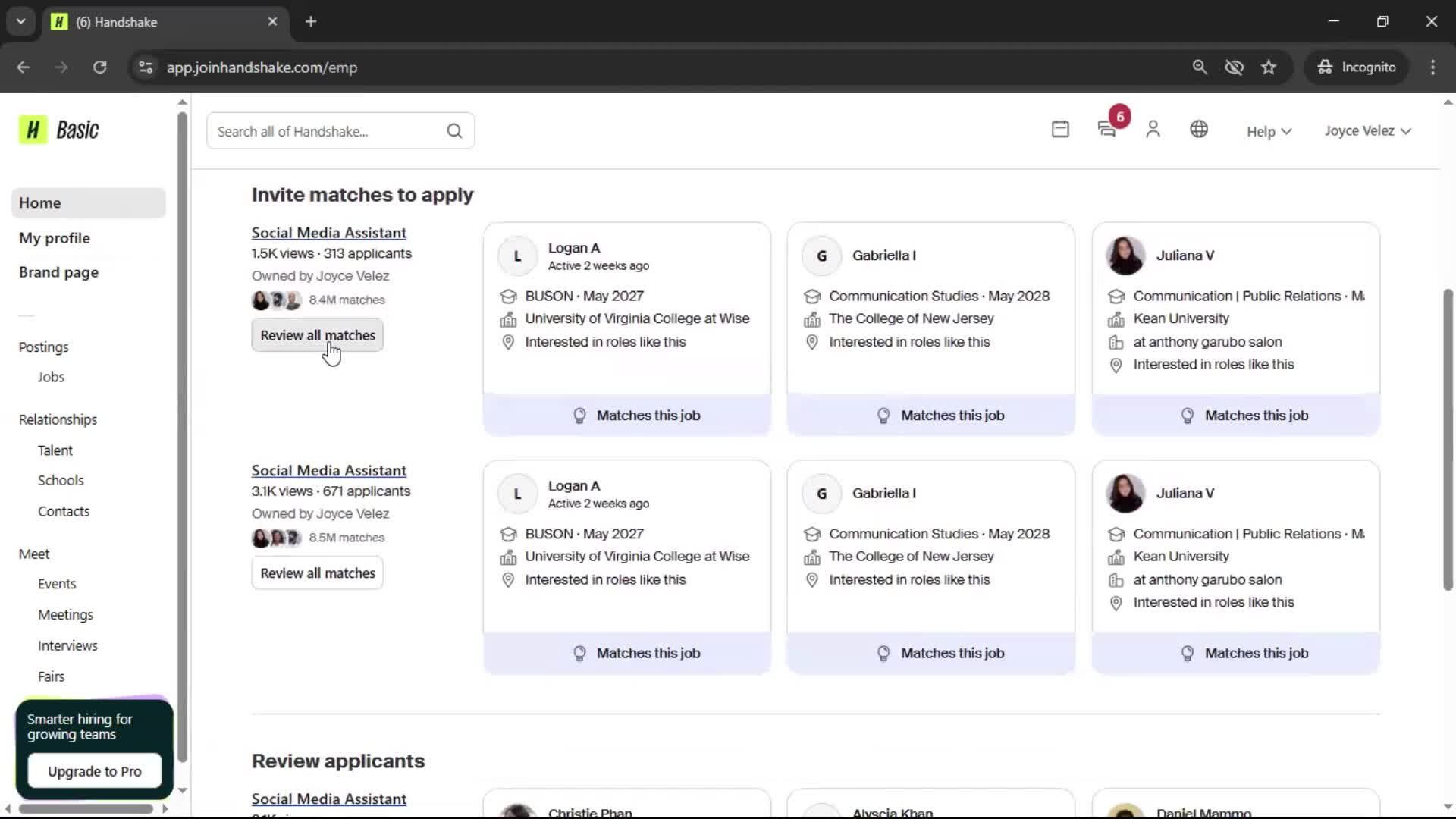Reload the page
This screenshot has width=1456, height=819.
(x=99, y=67)
